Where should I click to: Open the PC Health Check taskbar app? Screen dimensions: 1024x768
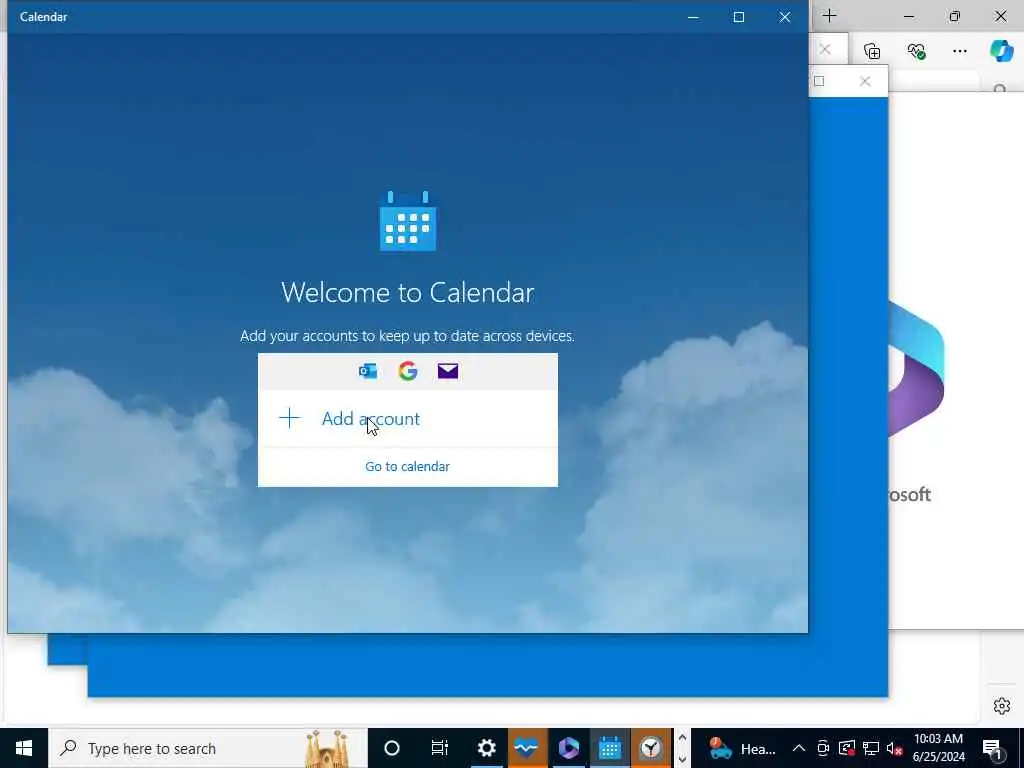click(x=527, y=748)
